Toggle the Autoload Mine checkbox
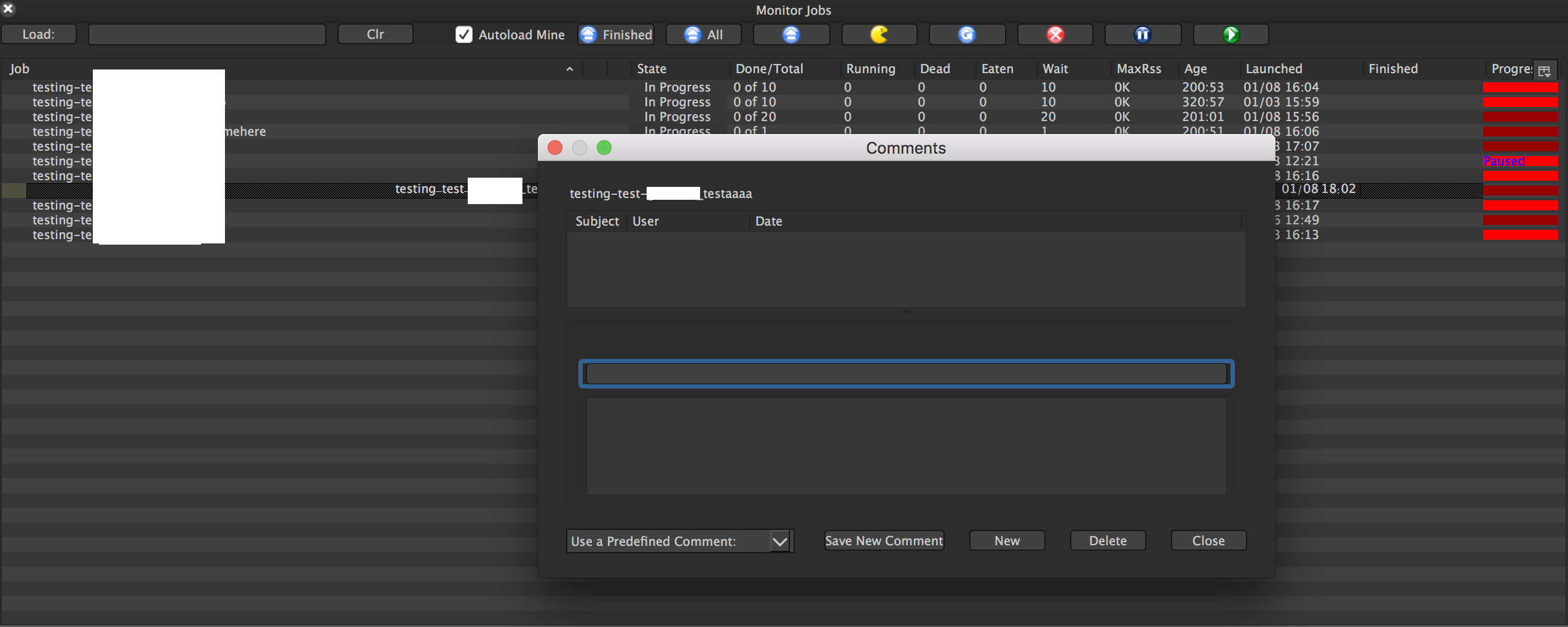 pos(463,34)
